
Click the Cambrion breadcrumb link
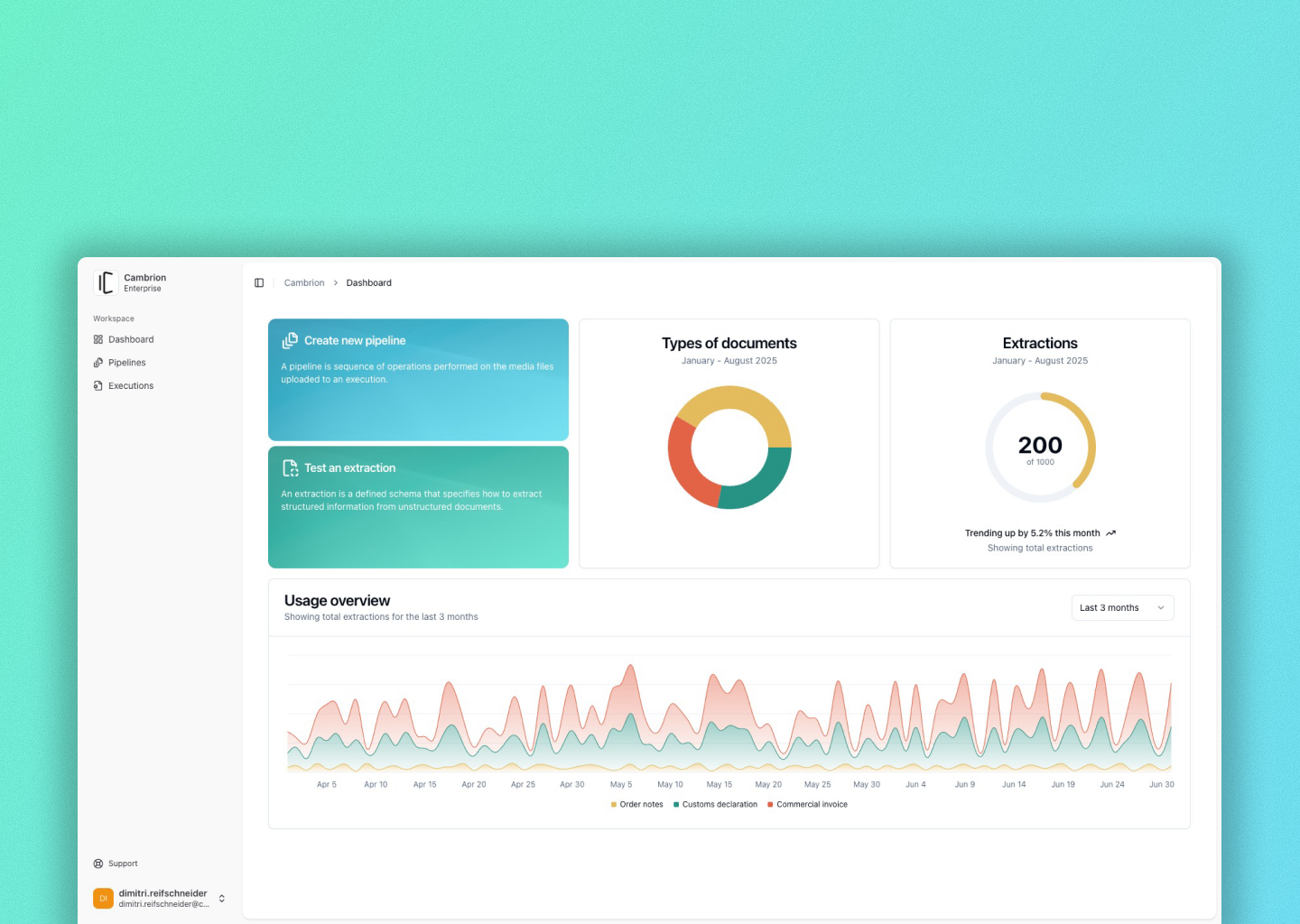[x=304, y=283]
